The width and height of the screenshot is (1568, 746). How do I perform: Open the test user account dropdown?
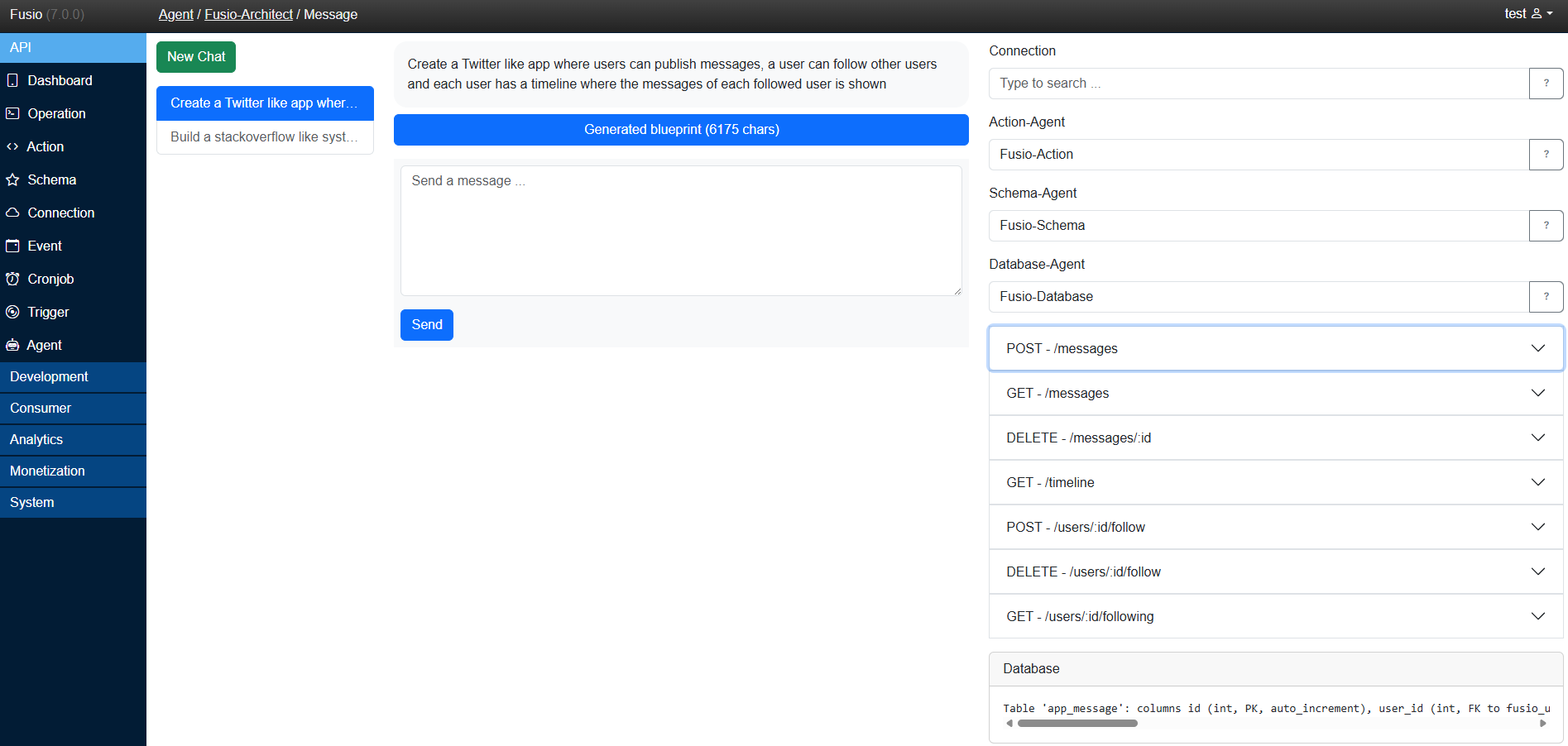[1527, 14]
